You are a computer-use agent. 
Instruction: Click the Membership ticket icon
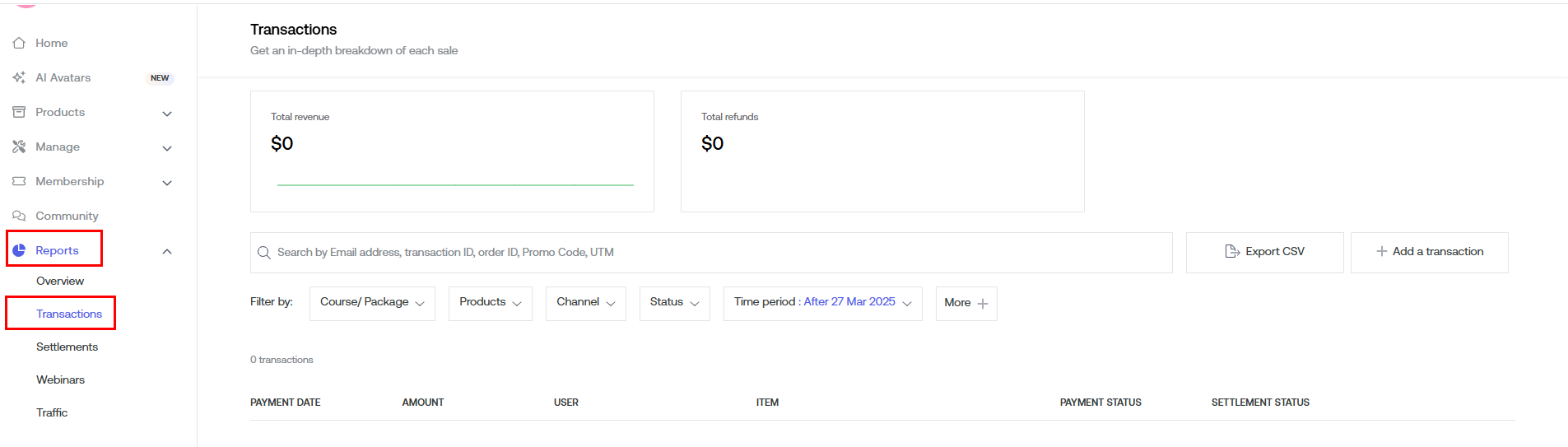[x=19, y=181]
